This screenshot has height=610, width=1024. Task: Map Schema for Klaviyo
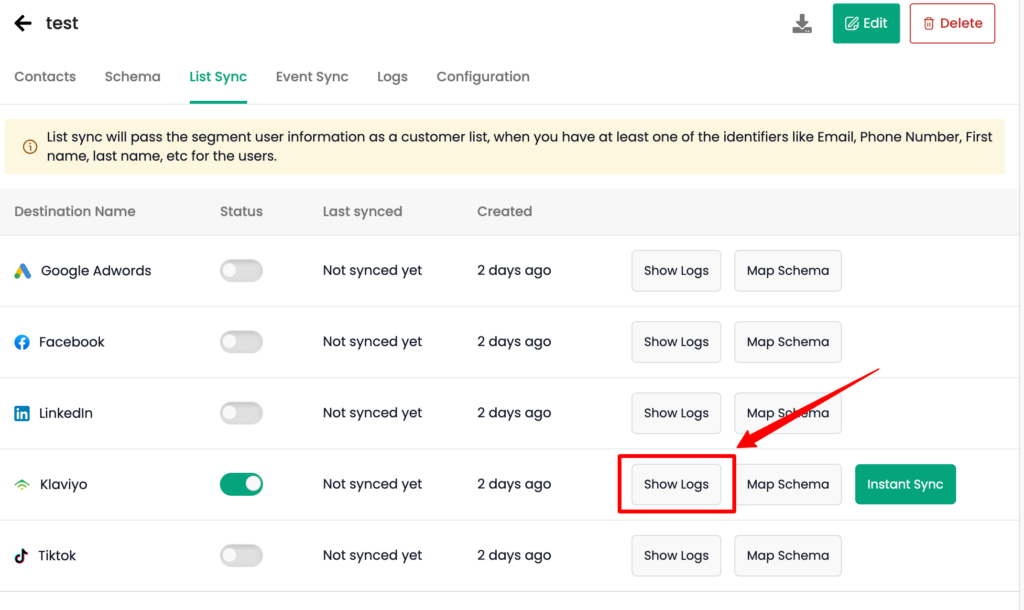coord(788,484)
